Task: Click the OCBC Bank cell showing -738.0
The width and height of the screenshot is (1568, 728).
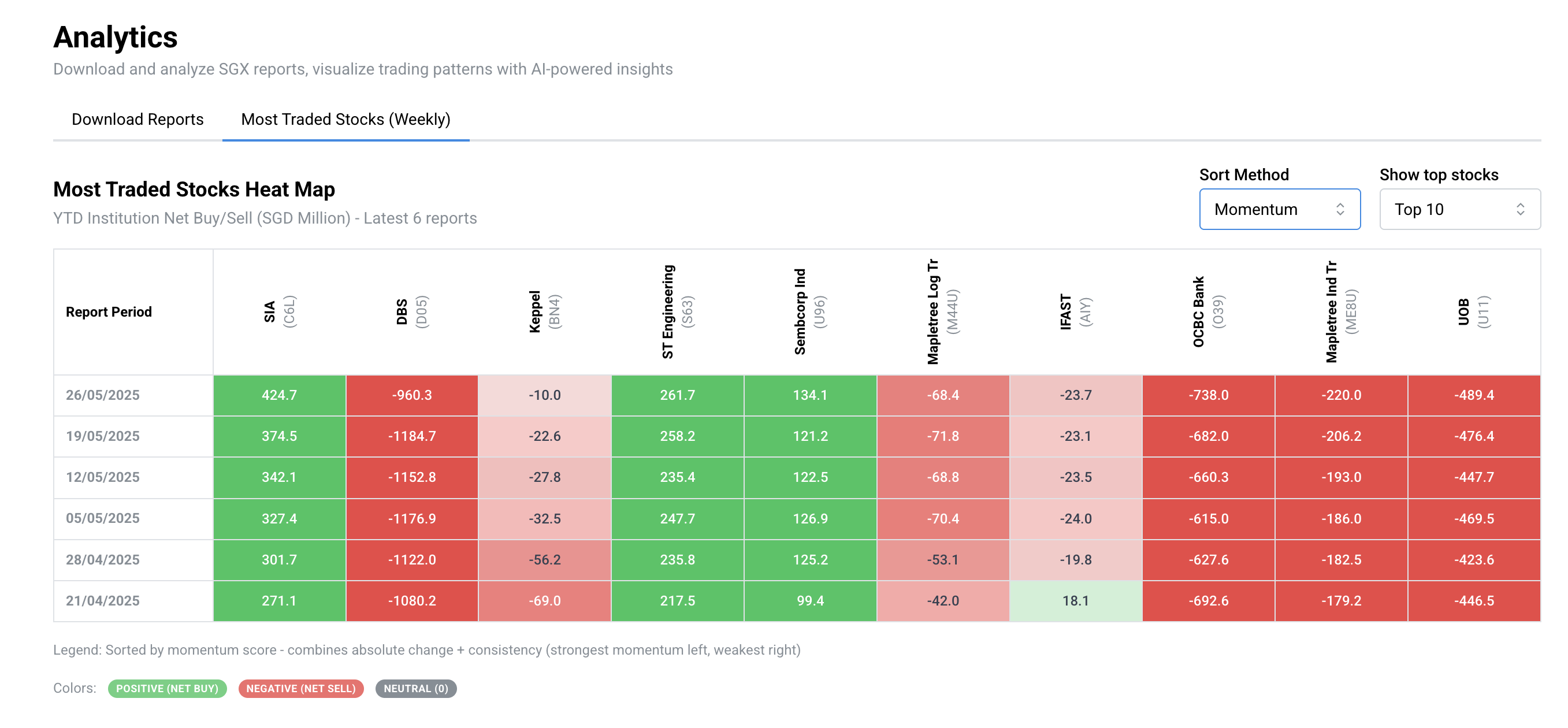Action: 1208,395
